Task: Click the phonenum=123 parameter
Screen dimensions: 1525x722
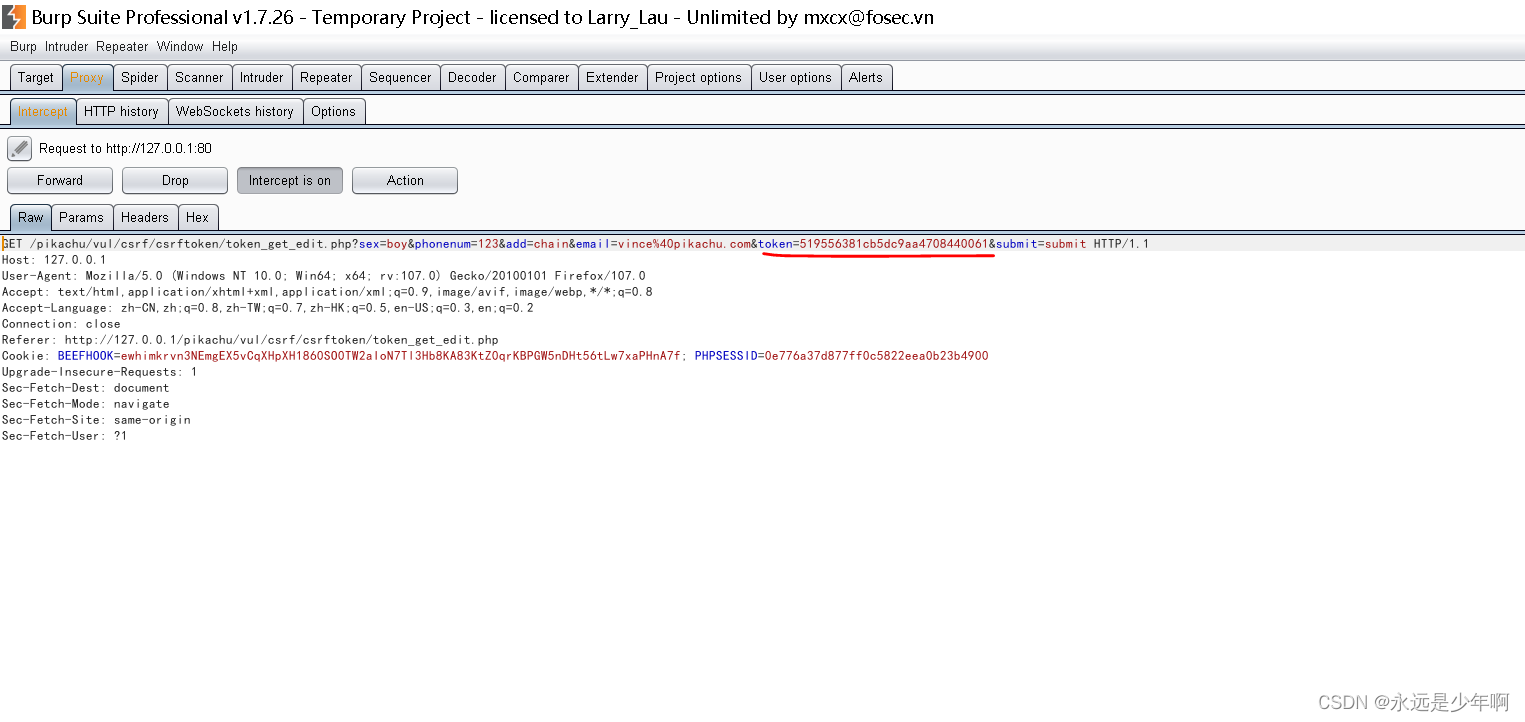Action: [456, 244]
